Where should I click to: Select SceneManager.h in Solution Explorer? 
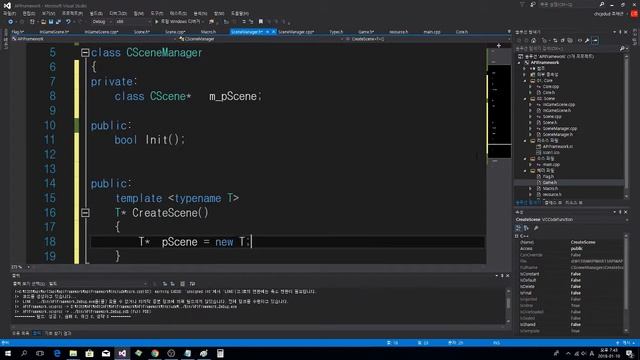point(558,134)
